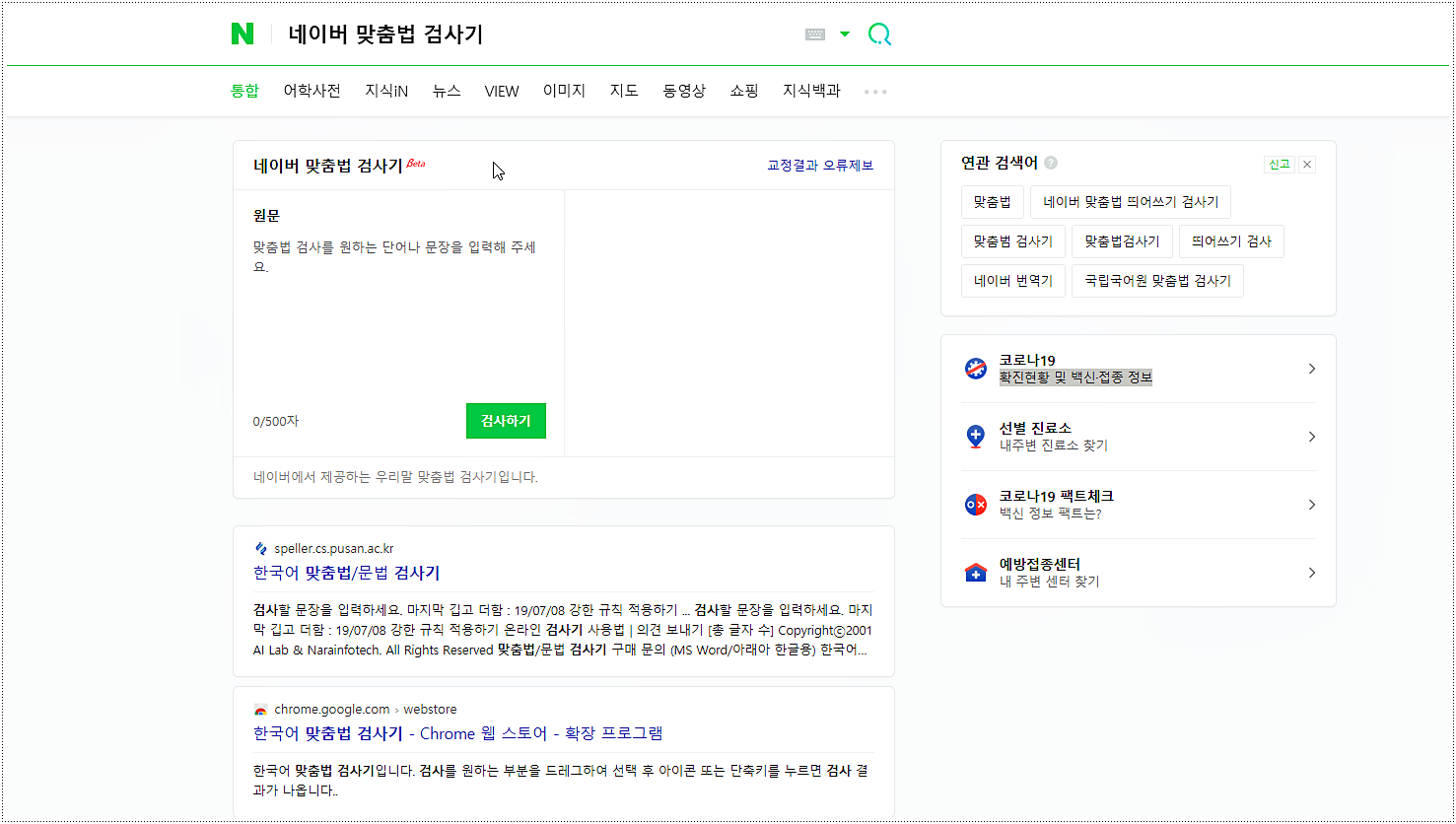Viewport: 1456px width, 824px height.
Task: Click the speller.cs.pusan.ac.kr URL text
Action: pos(334,549)
